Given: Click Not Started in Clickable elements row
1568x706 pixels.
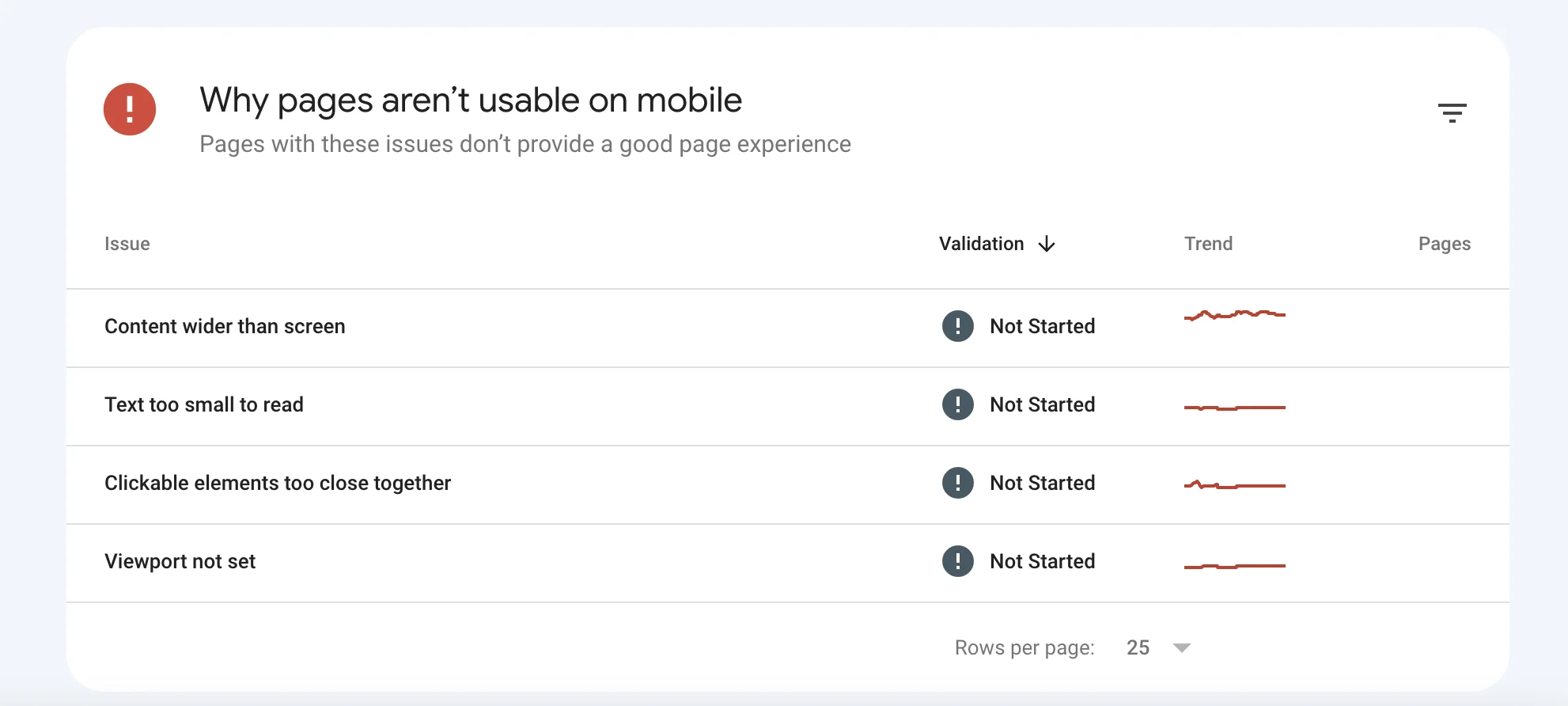Looking at the screenshot, I should (x=1043, y=483).
